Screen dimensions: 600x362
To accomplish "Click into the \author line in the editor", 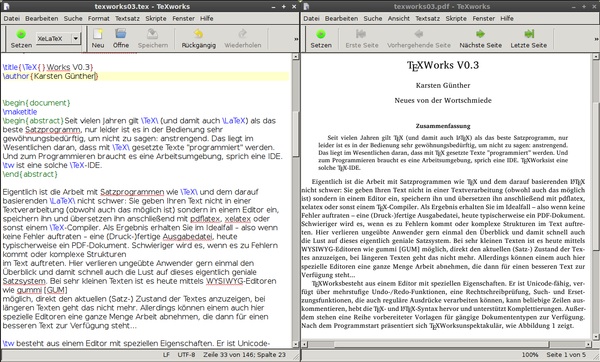I will pyautogui.click(x=145, y=76).
